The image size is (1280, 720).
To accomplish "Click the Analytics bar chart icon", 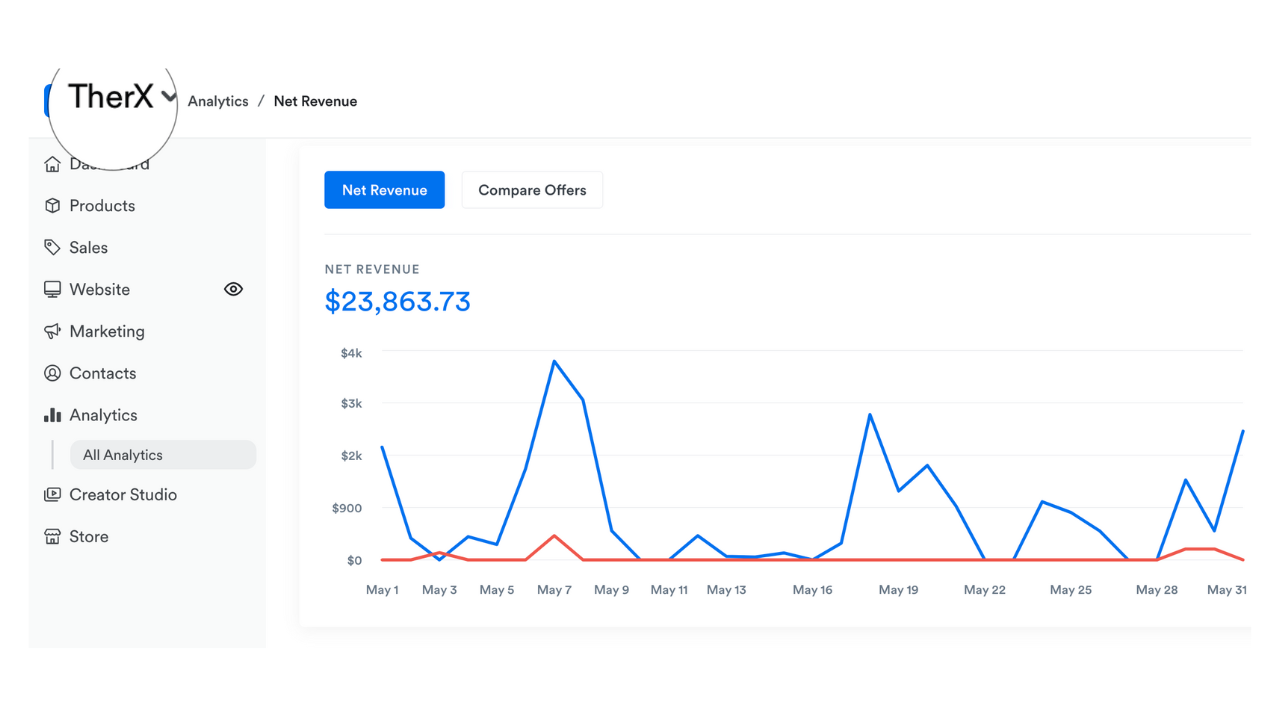I will [x=53, y=415].
